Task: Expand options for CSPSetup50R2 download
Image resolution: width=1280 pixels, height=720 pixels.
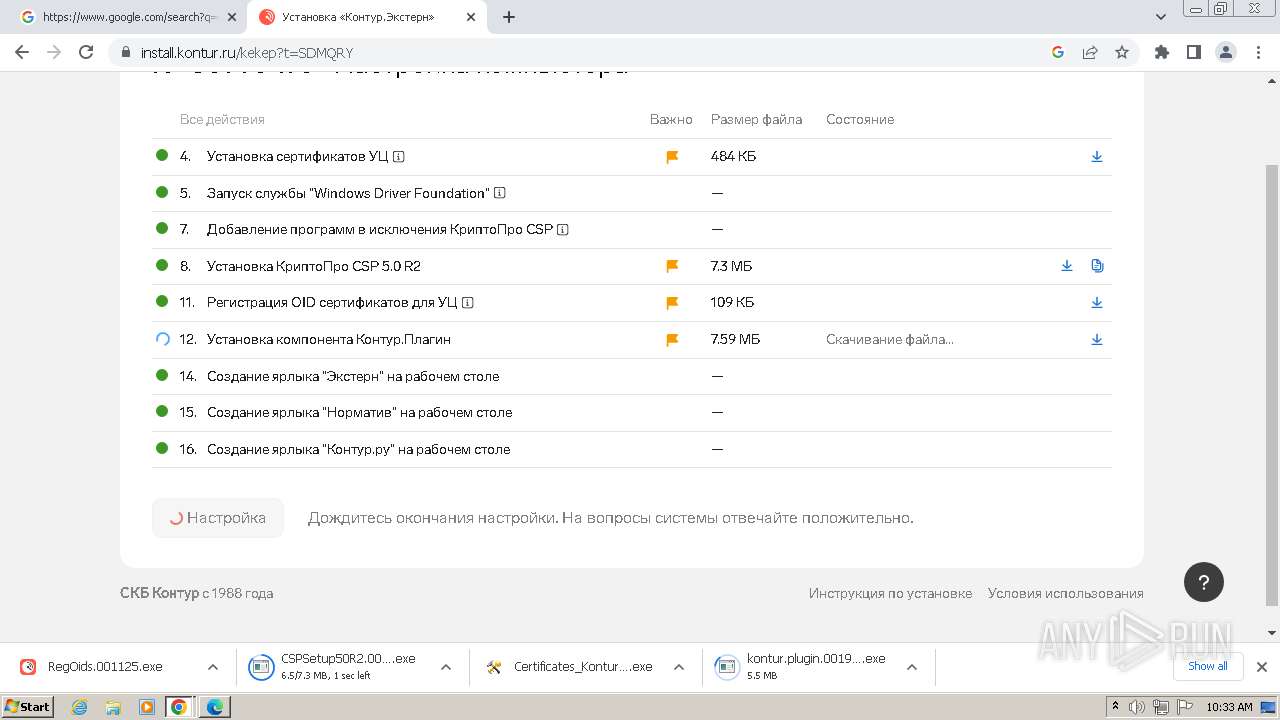Action: coord(446,667)
